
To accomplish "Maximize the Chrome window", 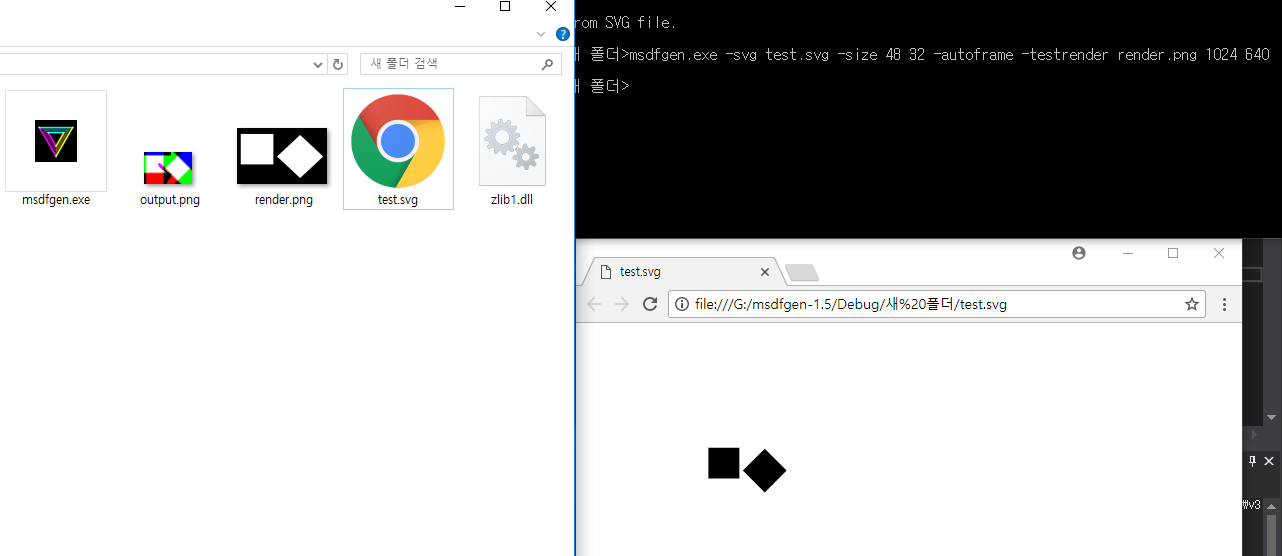I will (1173, 253).
